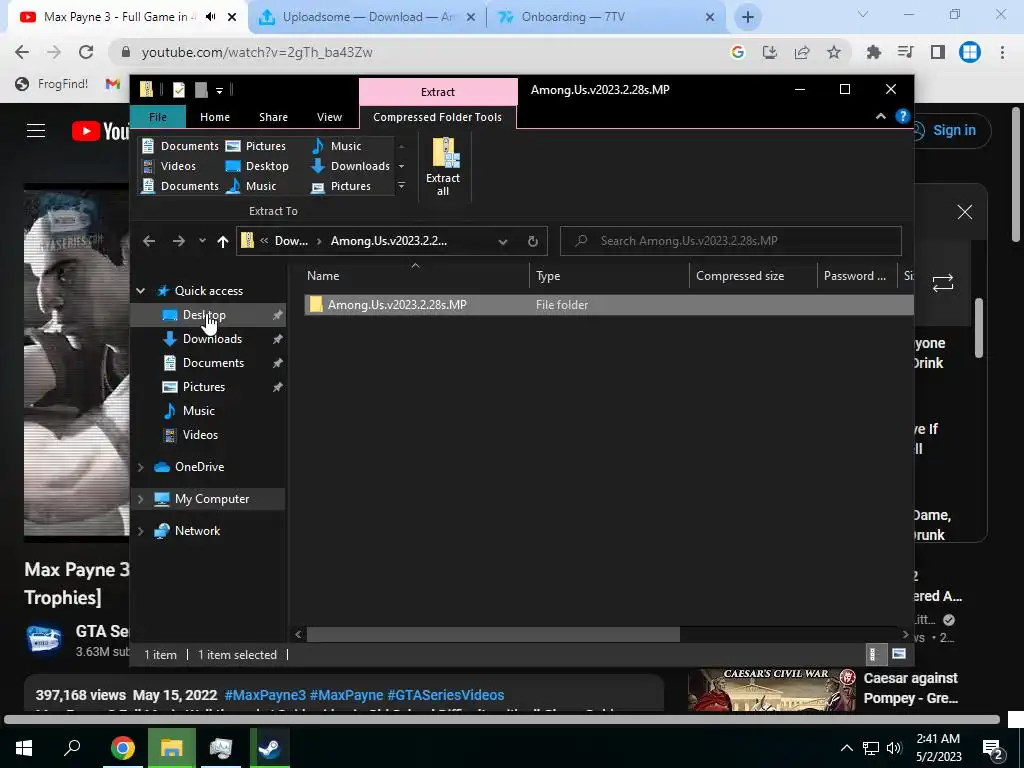Expand My Computer tree node
The width and height of the screenshot is (1024, 768).
pos(140,499)
